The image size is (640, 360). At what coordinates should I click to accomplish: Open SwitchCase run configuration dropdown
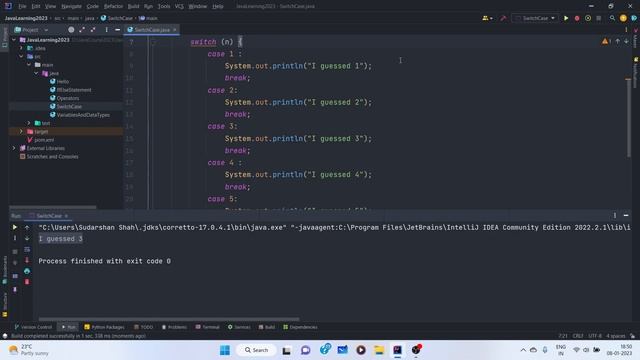535,18
